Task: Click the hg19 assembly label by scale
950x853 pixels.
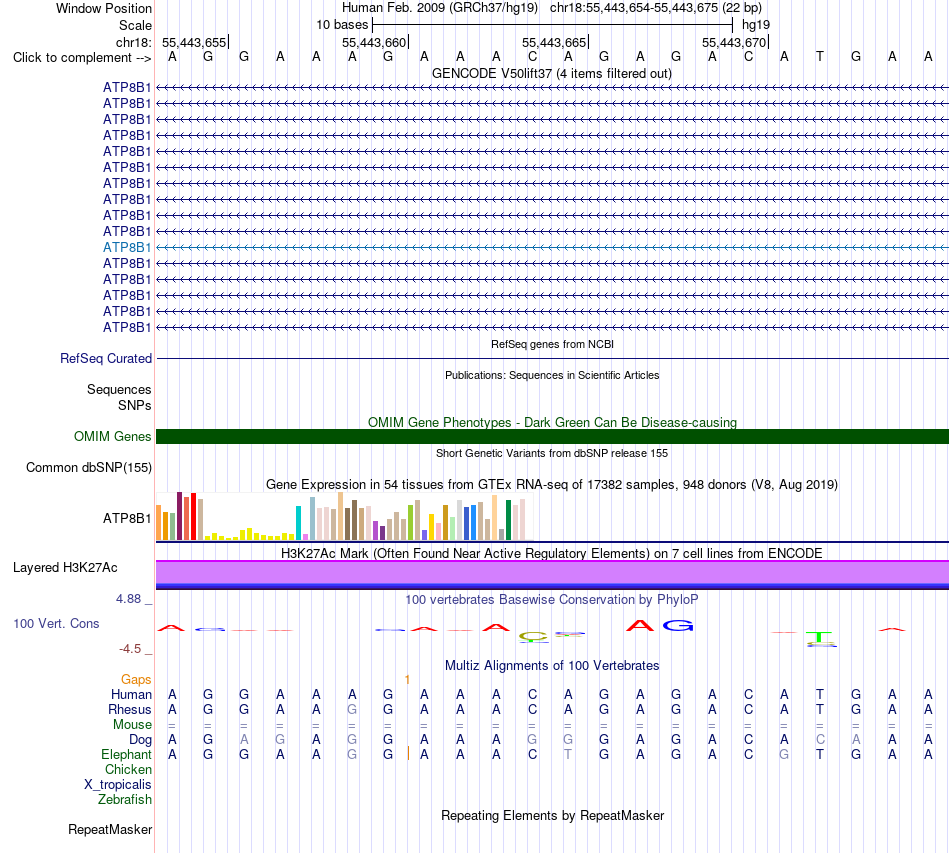Action: [756, 25]
